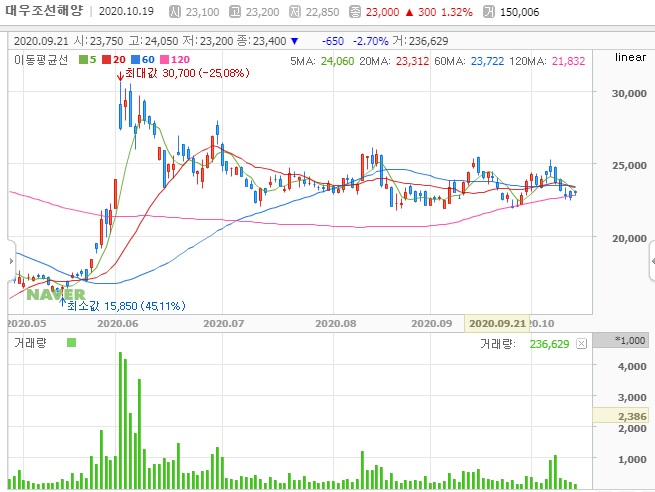
Task: Switch the linear scale setting
Action: (x=630, y=57)
